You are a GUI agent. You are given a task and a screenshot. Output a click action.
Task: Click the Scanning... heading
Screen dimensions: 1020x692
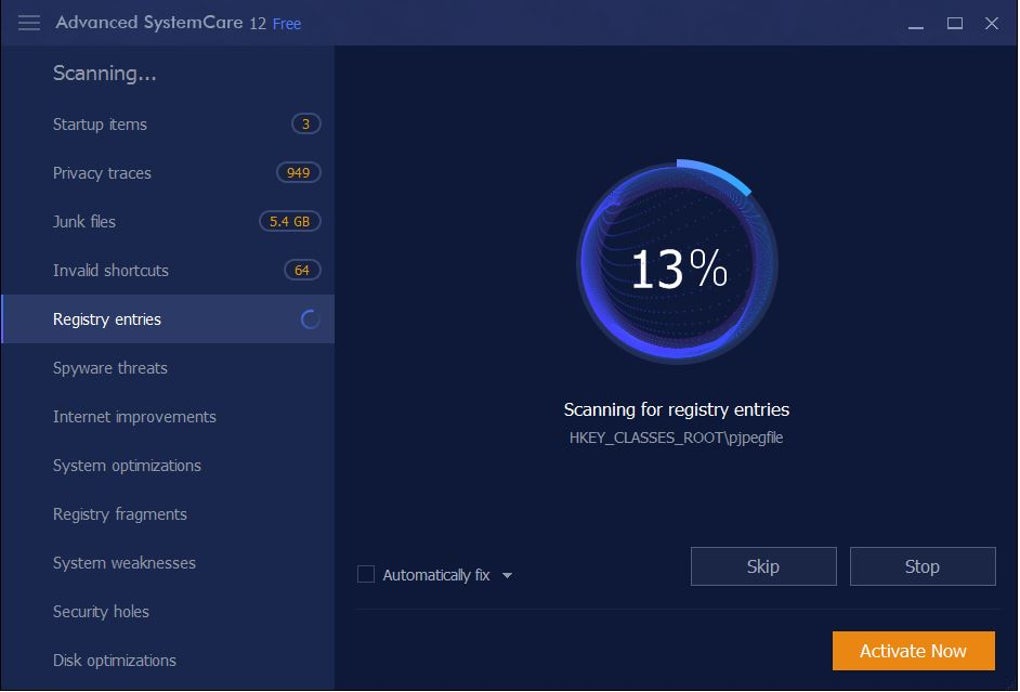coord(105,73)
